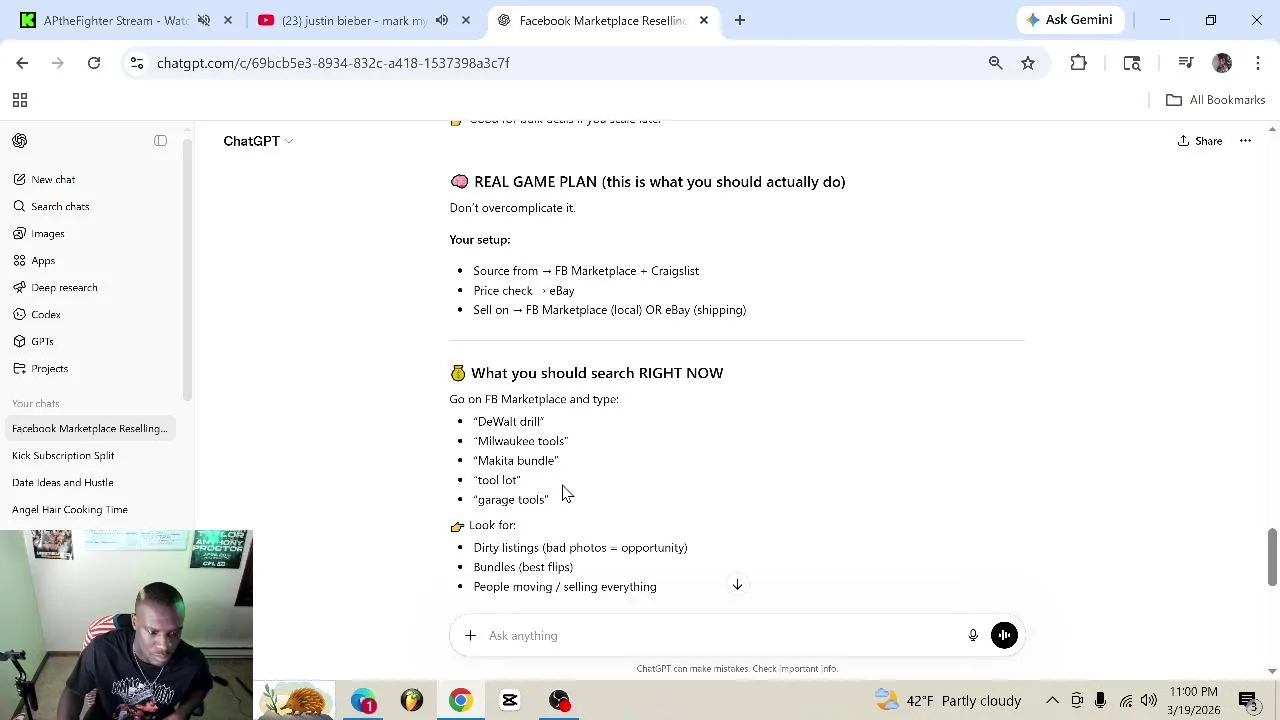This screenshot has width=1280, height=720.
Task: Open the Images section
Action: coord(91,233)
